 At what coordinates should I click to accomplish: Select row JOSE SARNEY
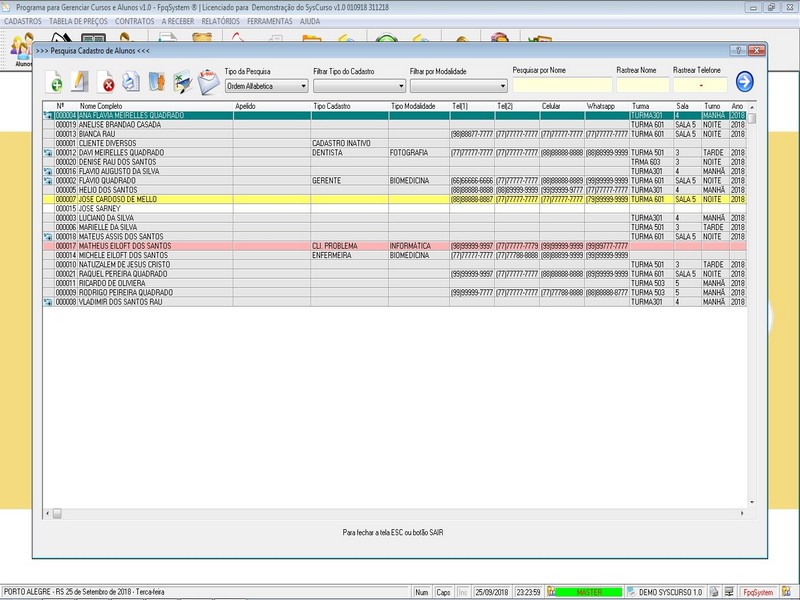coord(394,209)
